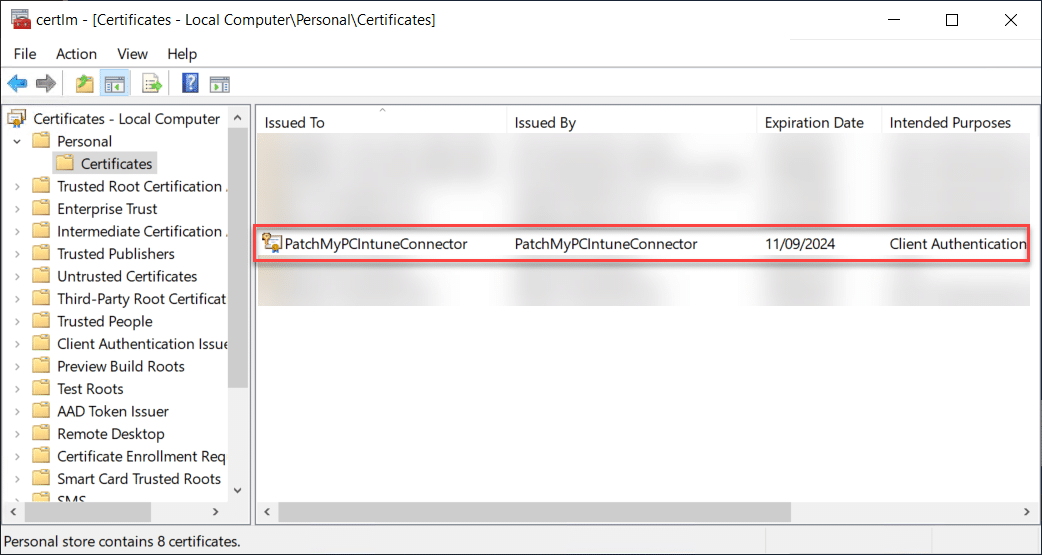Screen dimensions: 1042x555
Task: Select the Certificates folder under Personal
Action: click(x=116, y=164)
